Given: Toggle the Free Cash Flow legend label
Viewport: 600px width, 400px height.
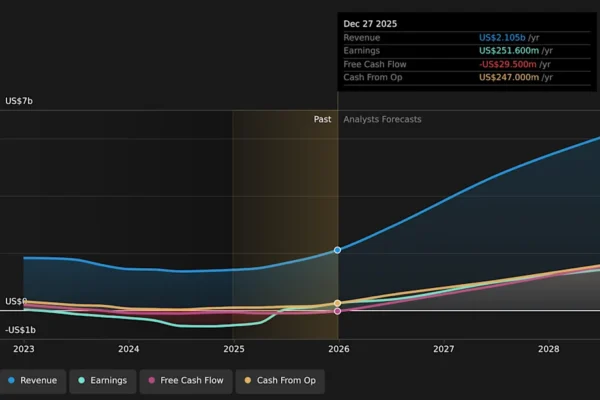Looking at the screenshot, I should (194, 380).
